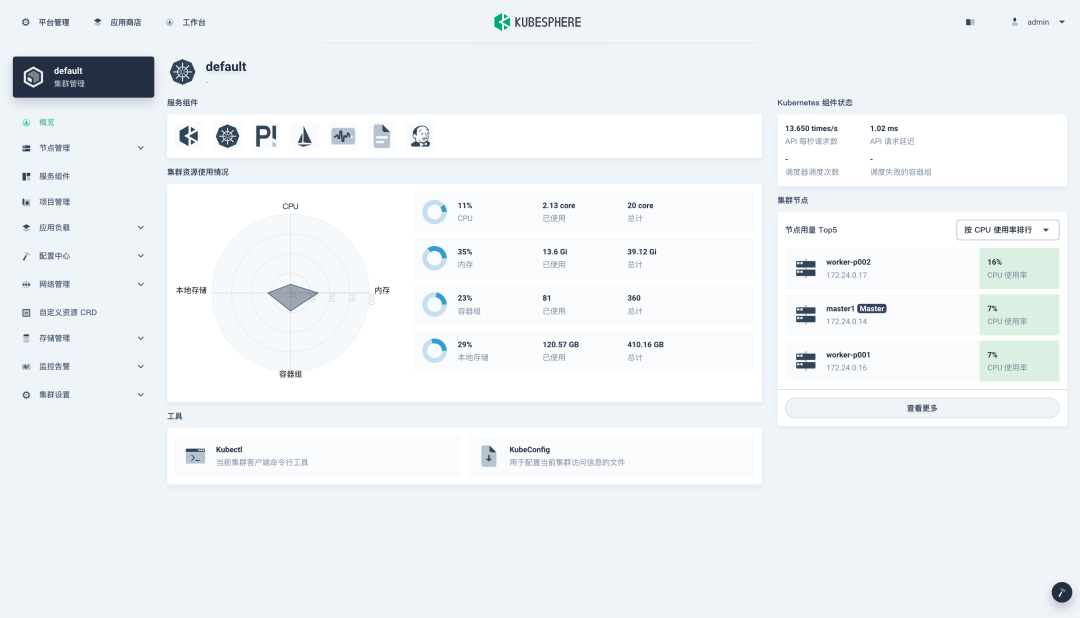This screenshot has width=1080, height=618.
Task: Click the master1 7% CPU usage bar
Action: [1019, 314]
